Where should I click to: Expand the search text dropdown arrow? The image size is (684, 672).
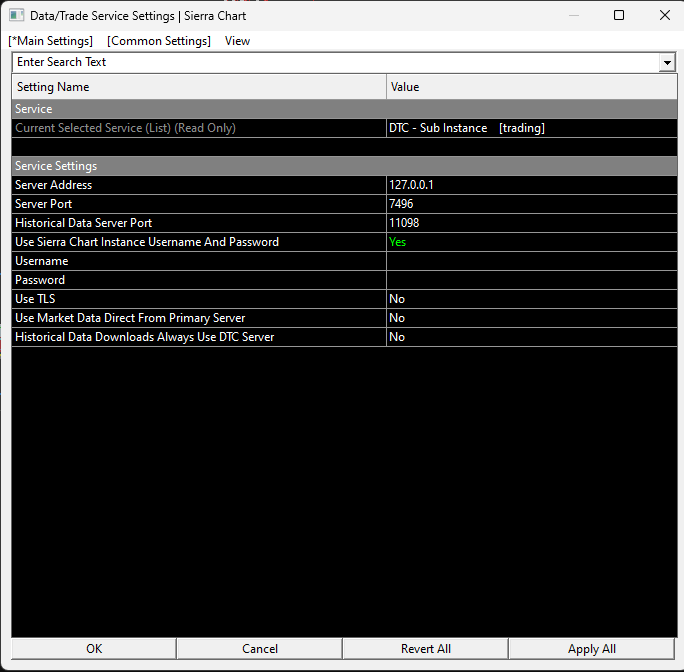click(667, 62)
